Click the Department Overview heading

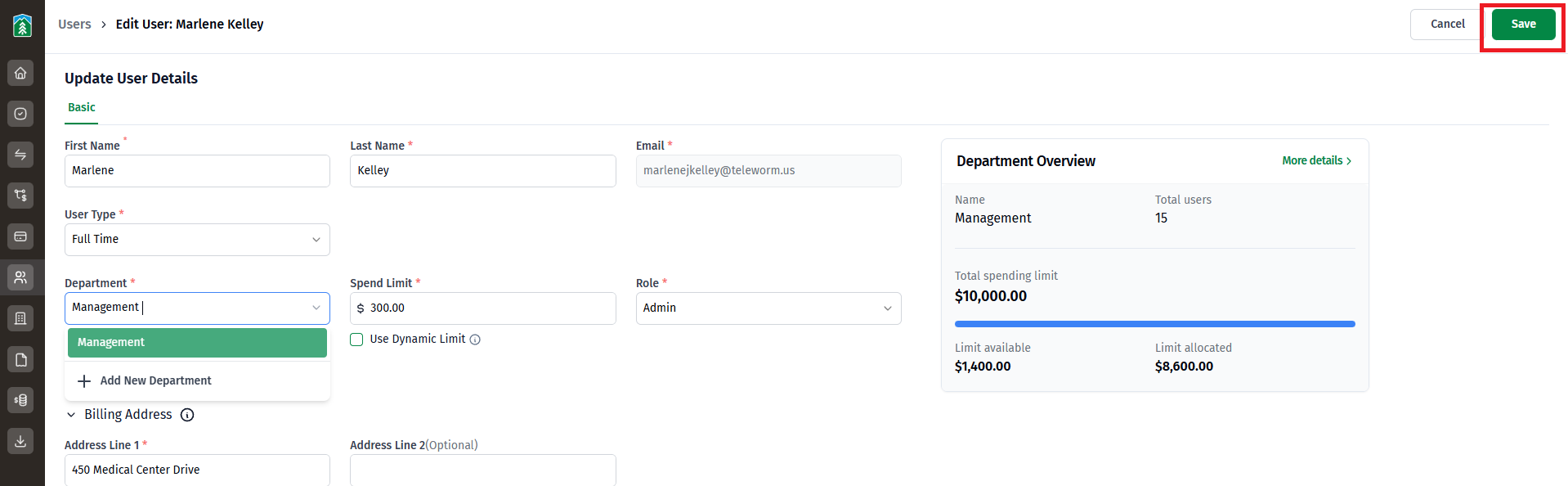point(1026,161)
